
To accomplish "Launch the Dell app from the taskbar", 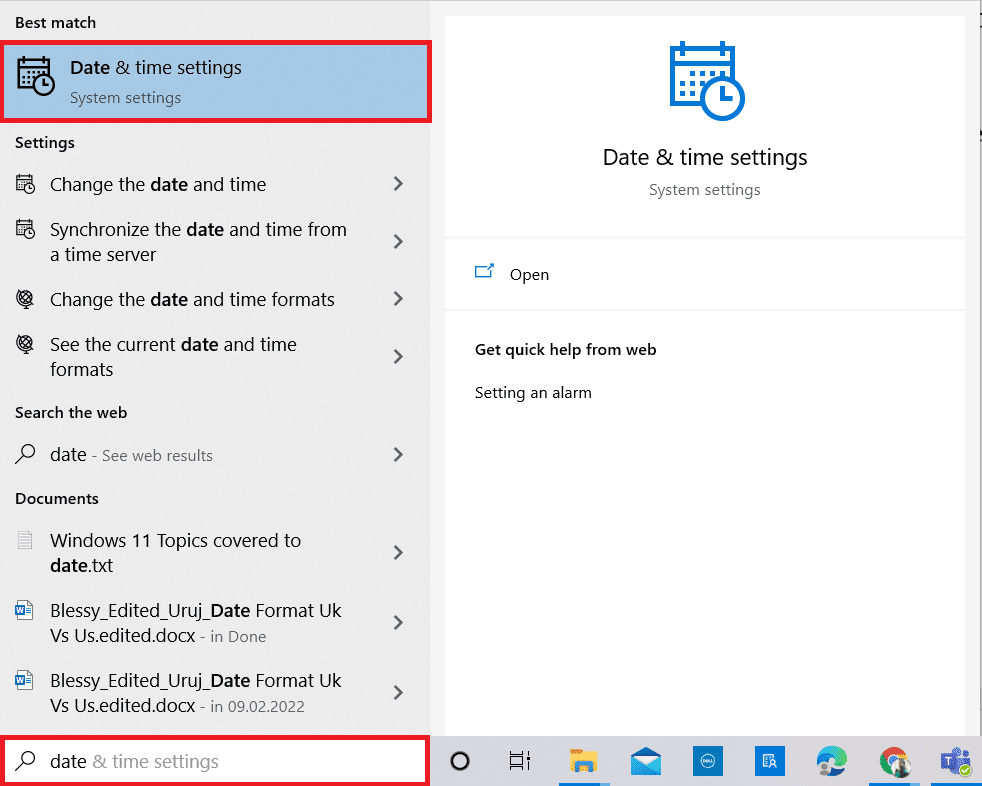I will 707,762.
